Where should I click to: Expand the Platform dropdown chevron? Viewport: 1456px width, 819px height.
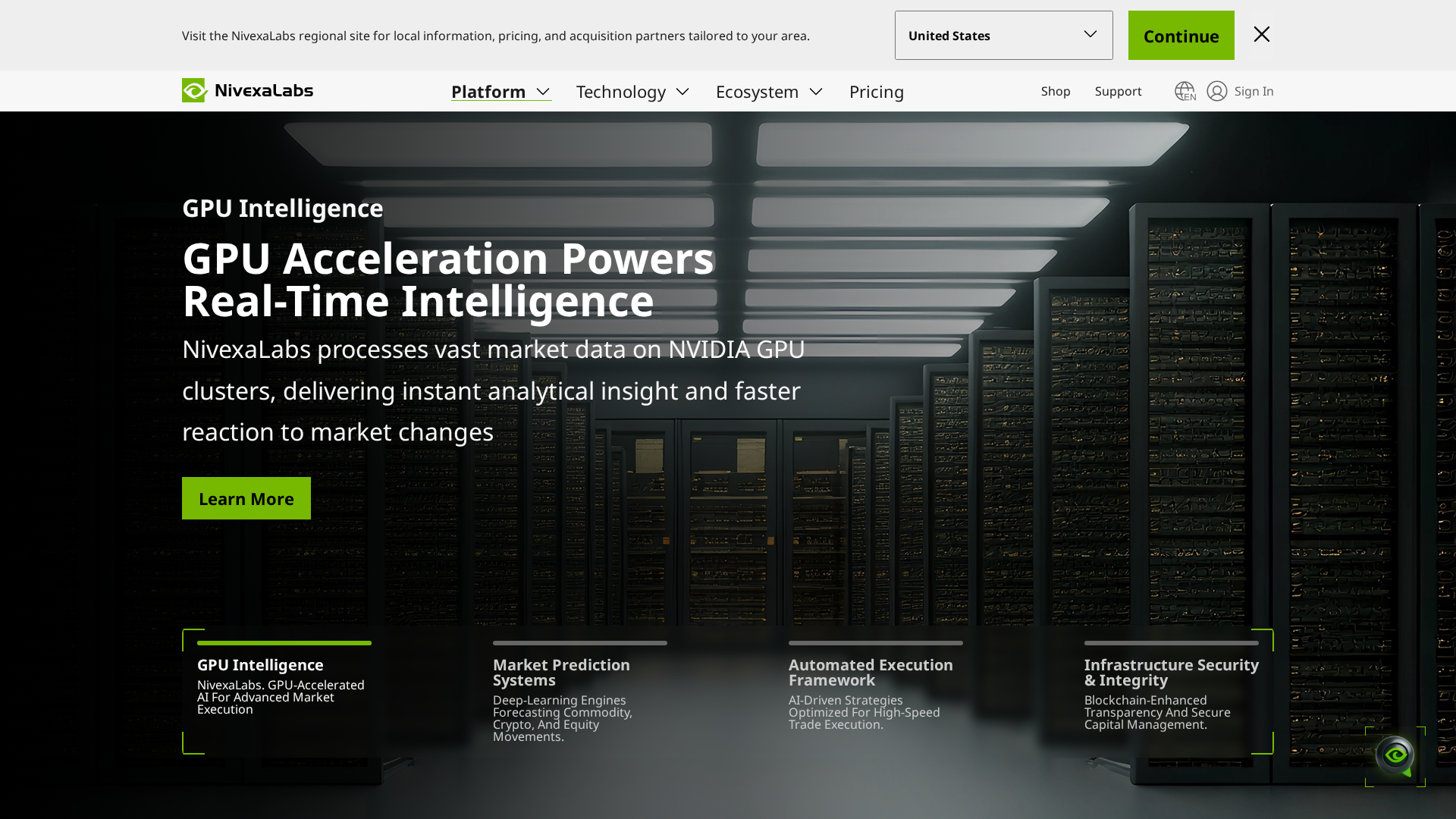pyautogui.click(x=543, y=92)
